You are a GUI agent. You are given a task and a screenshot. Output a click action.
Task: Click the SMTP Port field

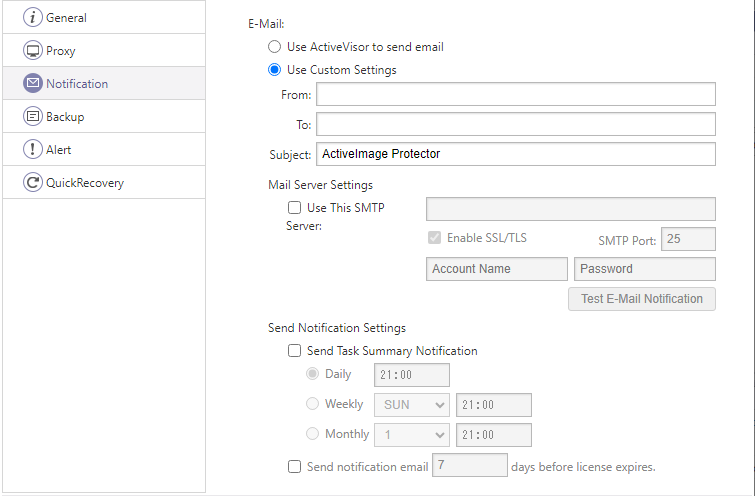[688, 239]
